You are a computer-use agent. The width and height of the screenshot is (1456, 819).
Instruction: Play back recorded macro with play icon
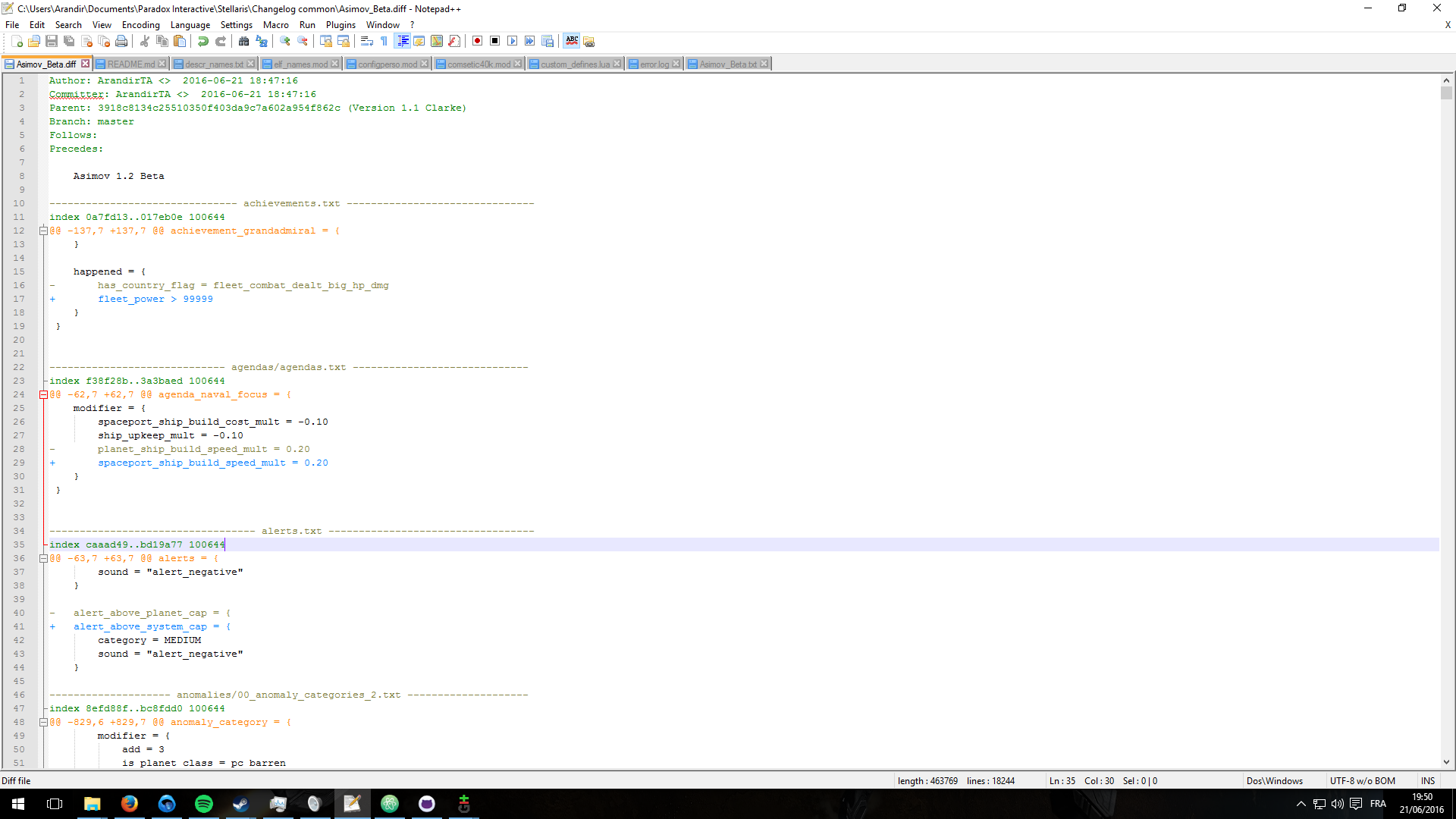512,41
